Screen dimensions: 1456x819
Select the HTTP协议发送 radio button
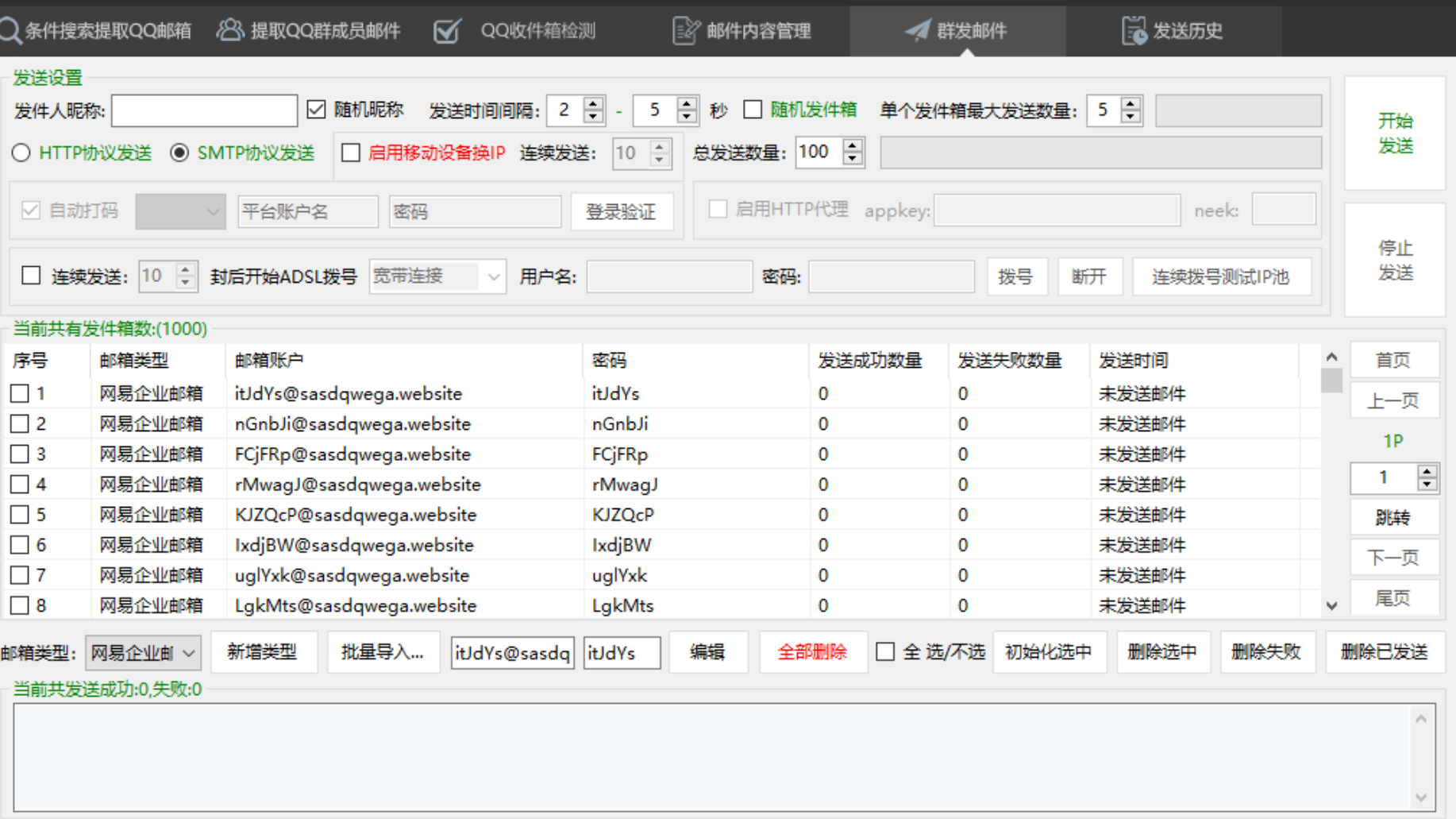click(x=21, y=153)
